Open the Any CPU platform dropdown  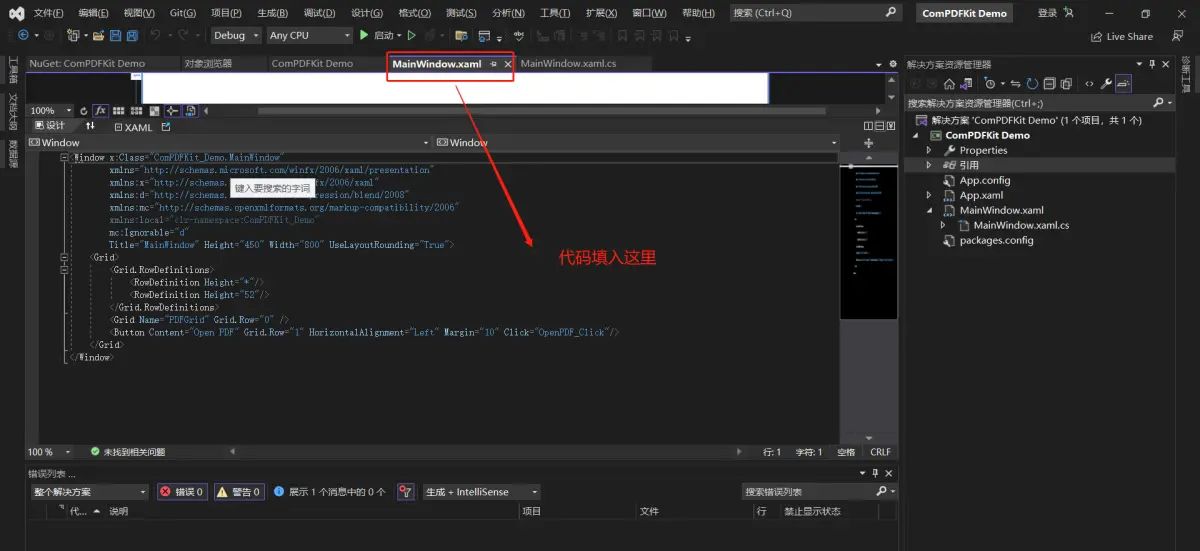tap(309, 35)
